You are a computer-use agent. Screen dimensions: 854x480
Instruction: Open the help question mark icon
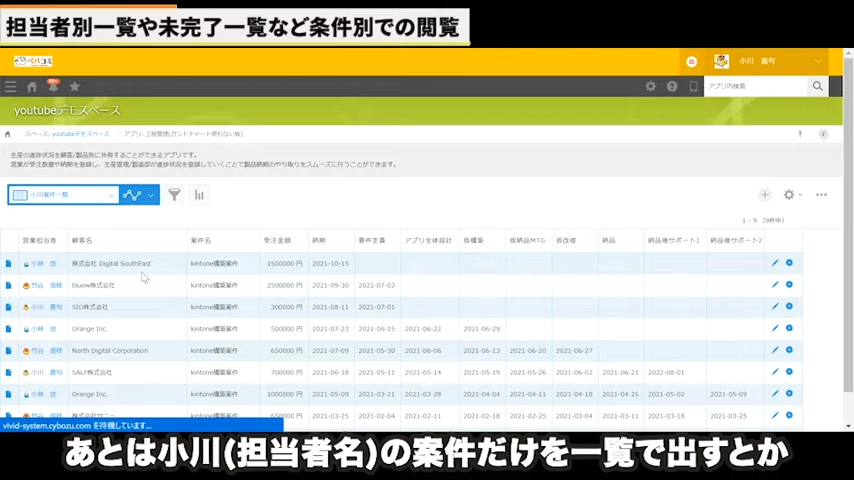[672, 86]
